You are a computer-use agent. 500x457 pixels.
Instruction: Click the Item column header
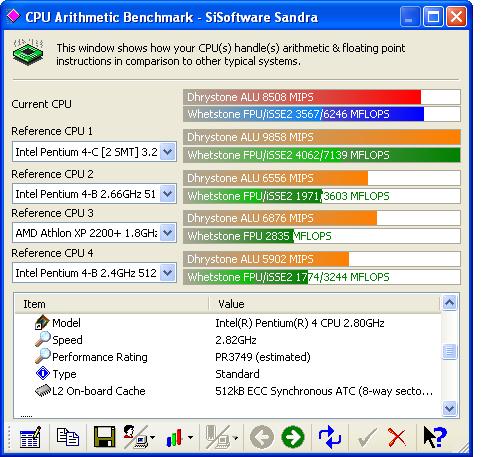(112, 304)
